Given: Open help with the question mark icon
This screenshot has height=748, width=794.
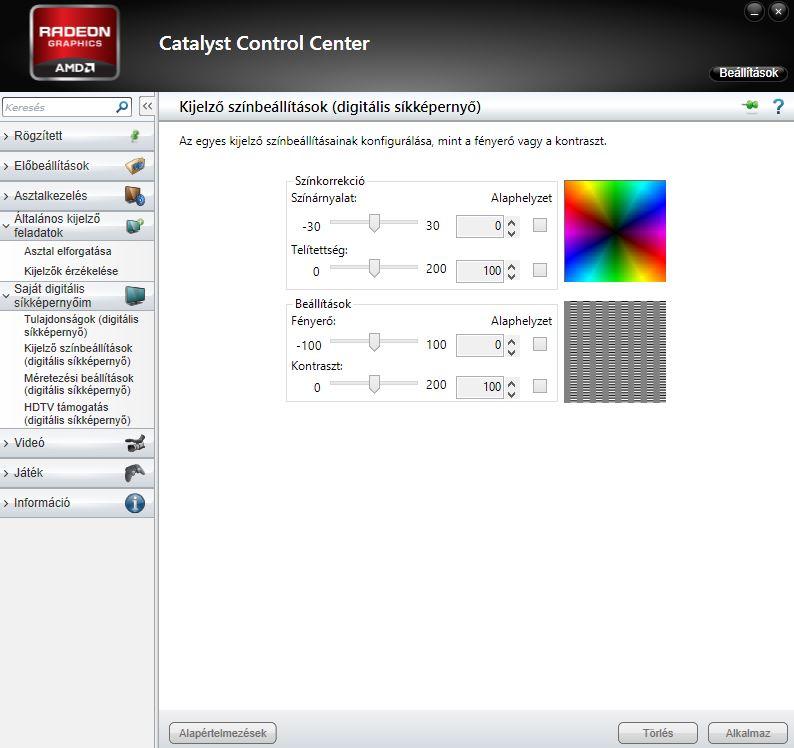Looking at the screenshot, I should (x=778, y=106).
